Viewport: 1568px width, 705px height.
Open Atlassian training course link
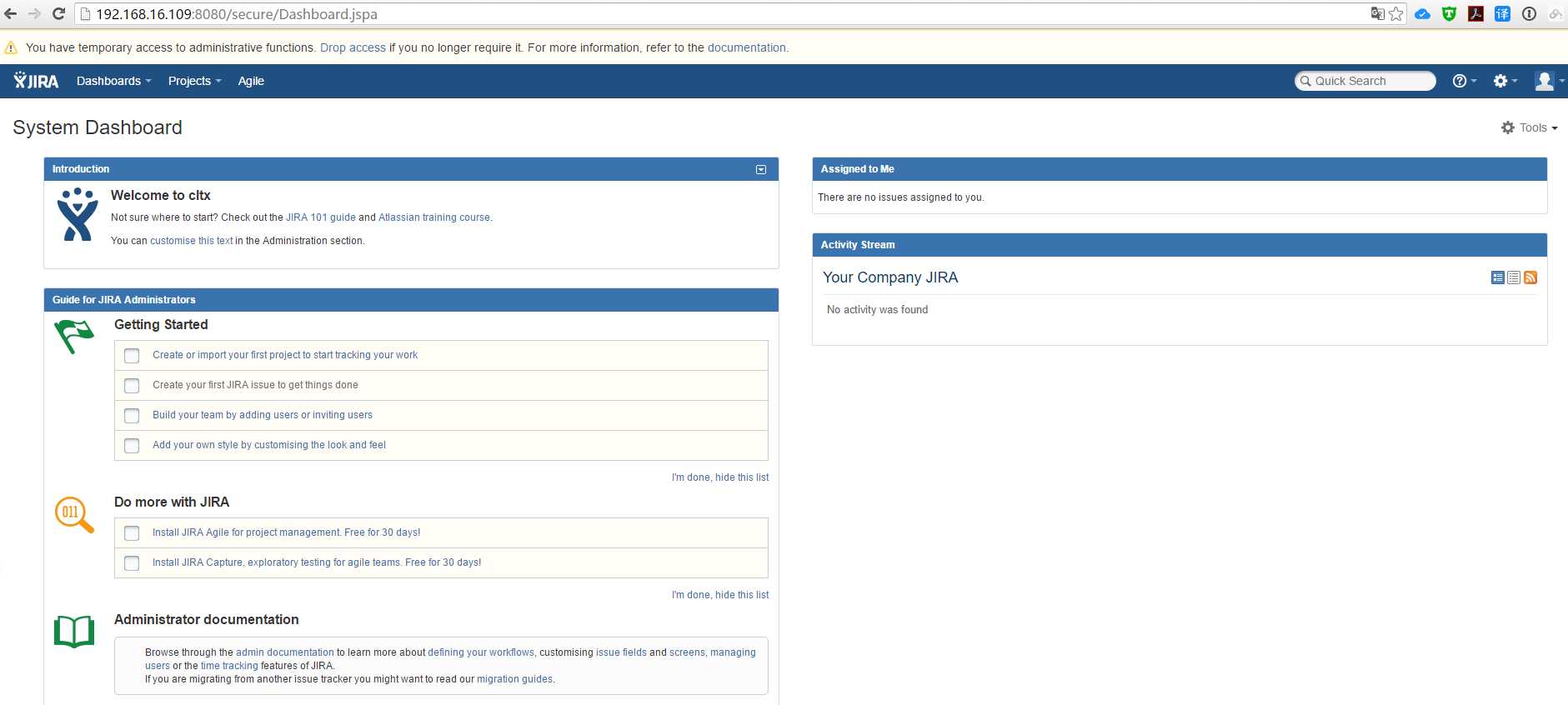tap(434, 217)
